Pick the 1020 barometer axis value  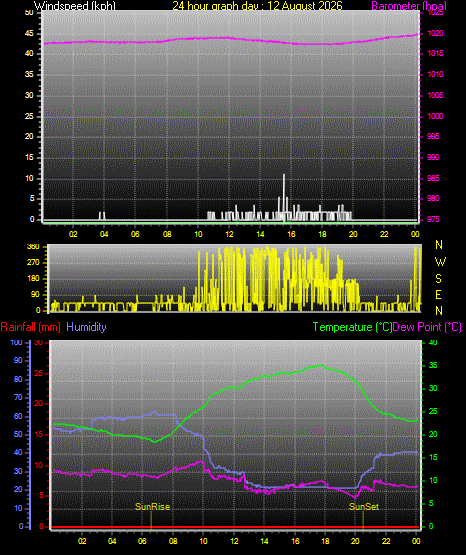click(x=436, y=33)
